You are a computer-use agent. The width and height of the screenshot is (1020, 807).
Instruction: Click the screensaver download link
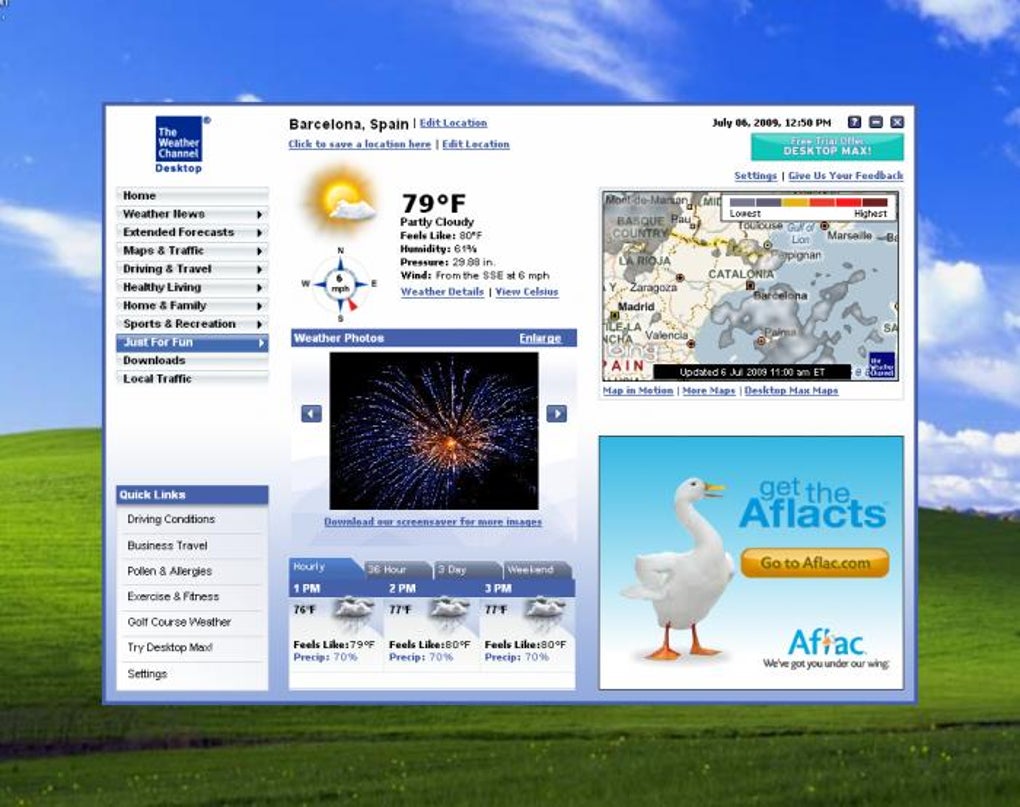click(433, 522)
